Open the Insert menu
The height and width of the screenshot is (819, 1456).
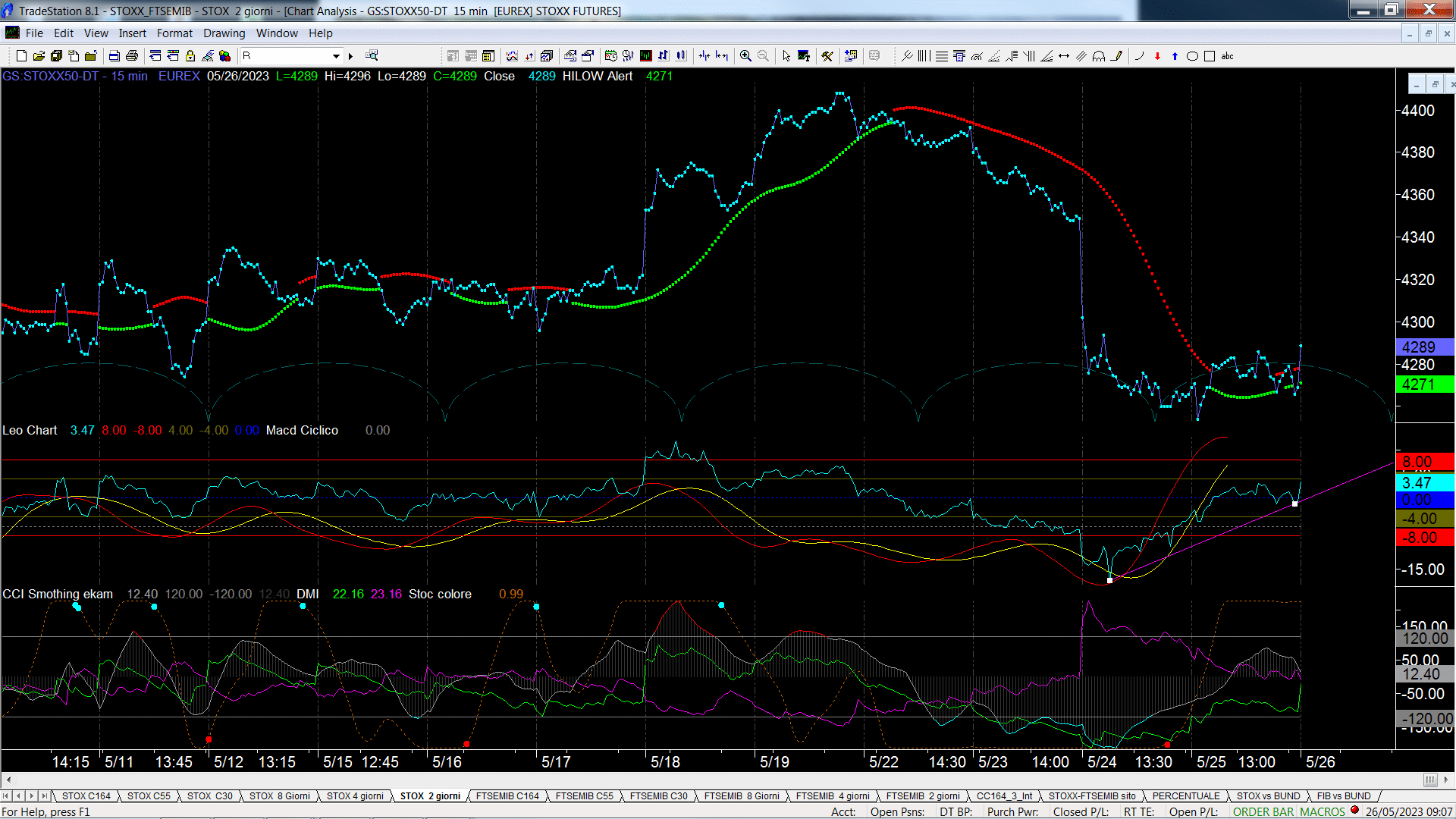(132, 33)
